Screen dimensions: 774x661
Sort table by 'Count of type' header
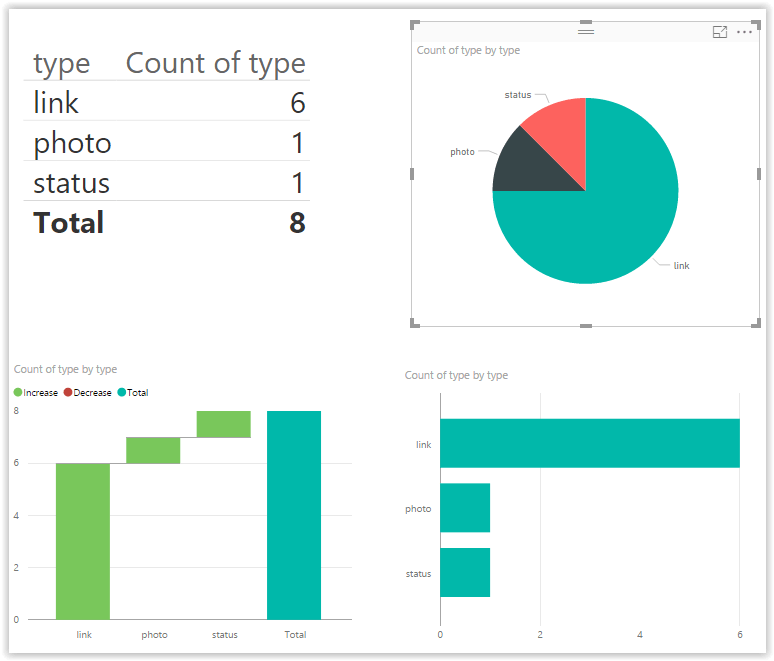(215, 64)
